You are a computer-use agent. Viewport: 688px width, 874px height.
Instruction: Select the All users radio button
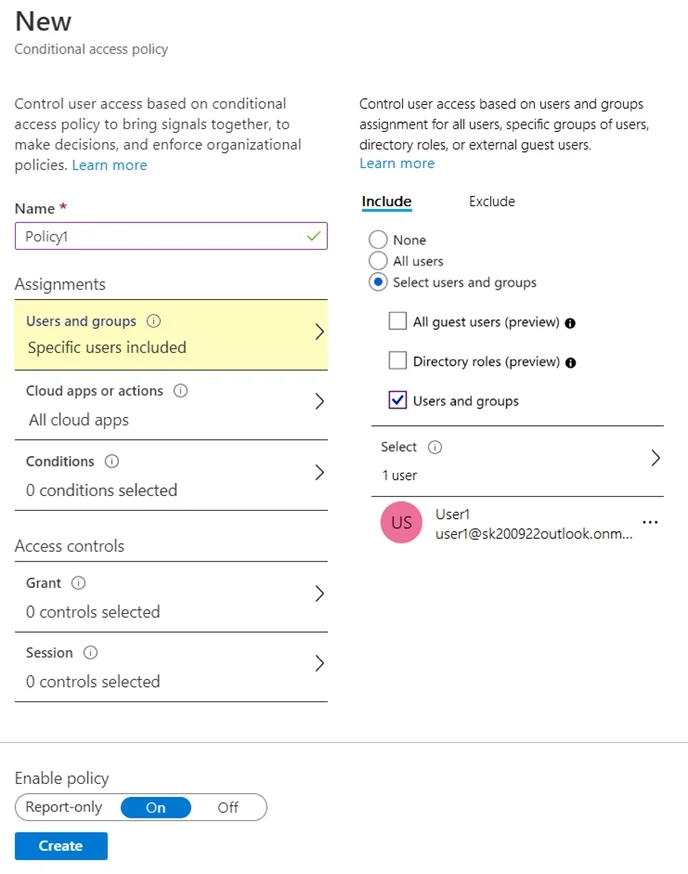click(378, 260)
